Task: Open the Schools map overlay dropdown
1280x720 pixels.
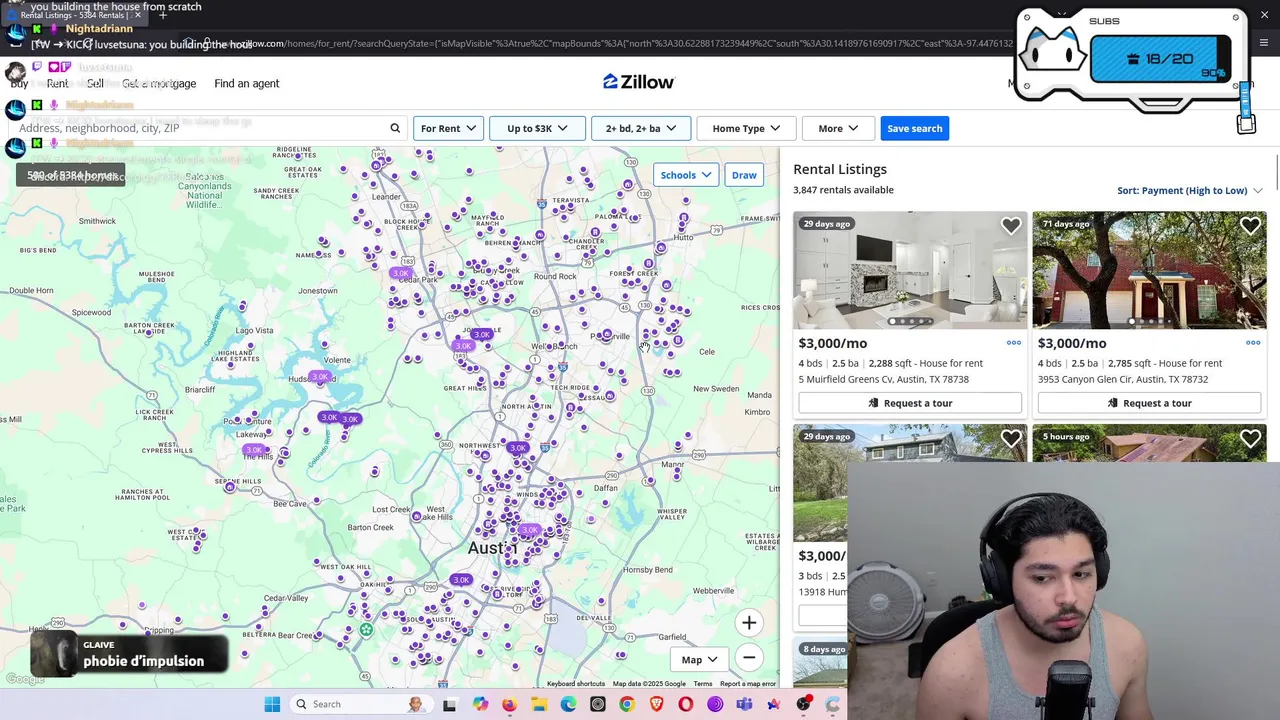Action: (686, 175)
